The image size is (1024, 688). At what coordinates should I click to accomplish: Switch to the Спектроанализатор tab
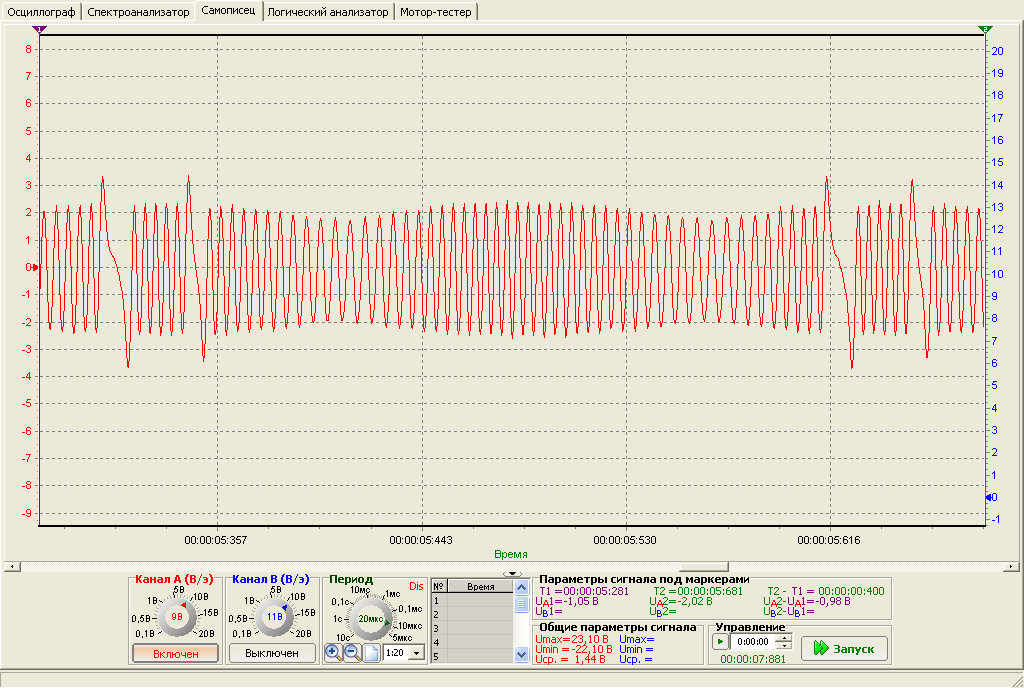(x=138, y=12)
